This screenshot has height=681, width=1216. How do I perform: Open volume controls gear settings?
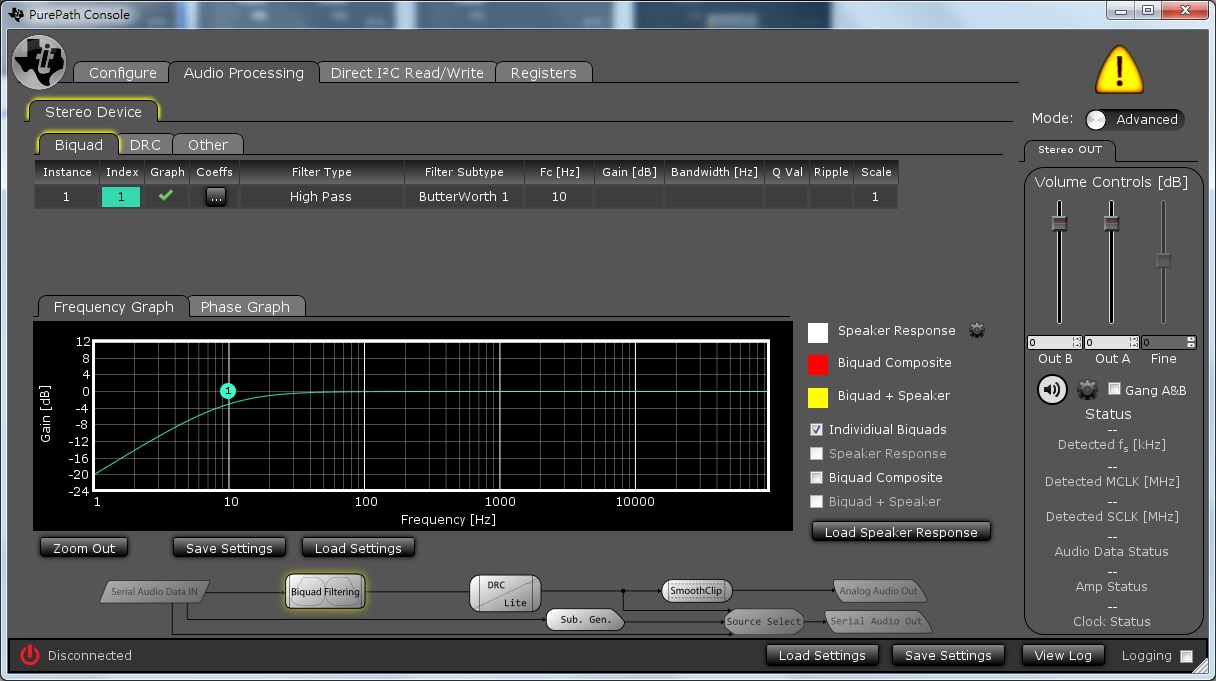coord(1088,390)
